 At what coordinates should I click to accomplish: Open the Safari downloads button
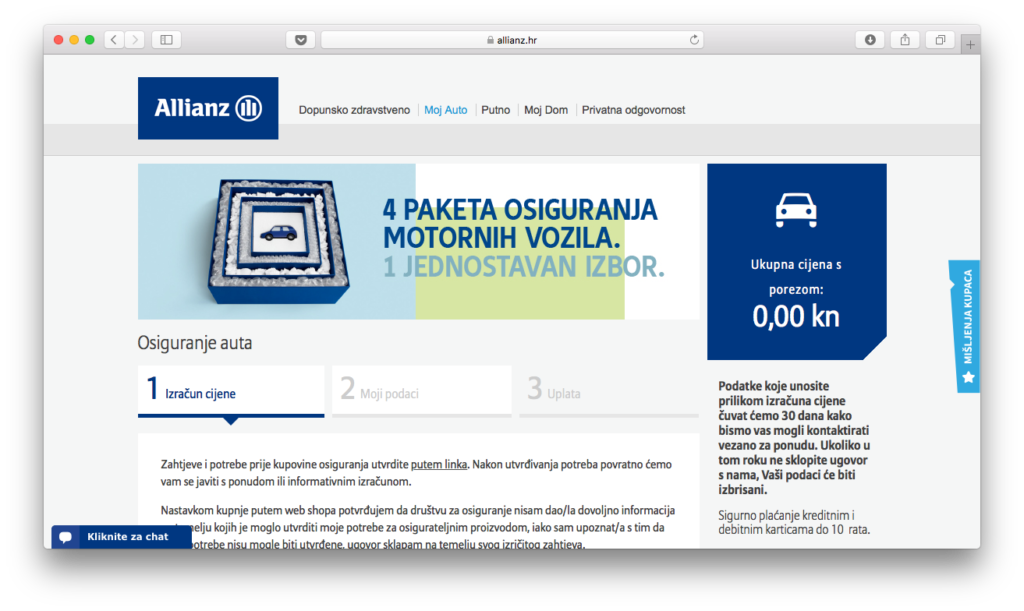click(x=870, y=40)
